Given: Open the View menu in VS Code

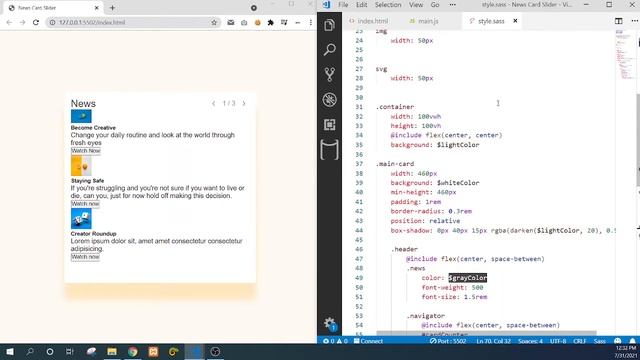Looking at the screenshot, I should tap(416, 5).
